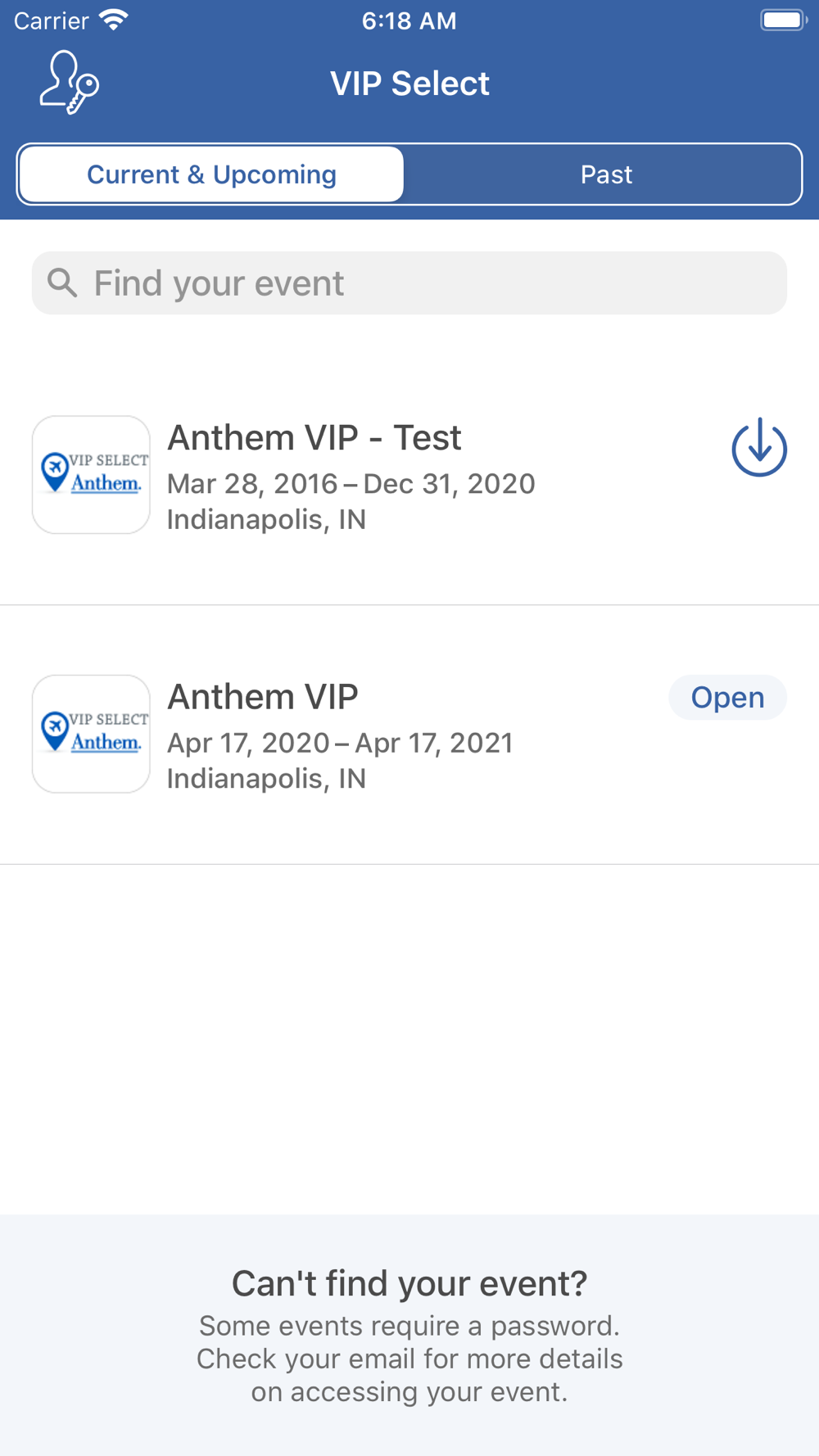Download the Anthem VIP - Test event
Viewport: 819px width, 1456px height.
point(759,447)
